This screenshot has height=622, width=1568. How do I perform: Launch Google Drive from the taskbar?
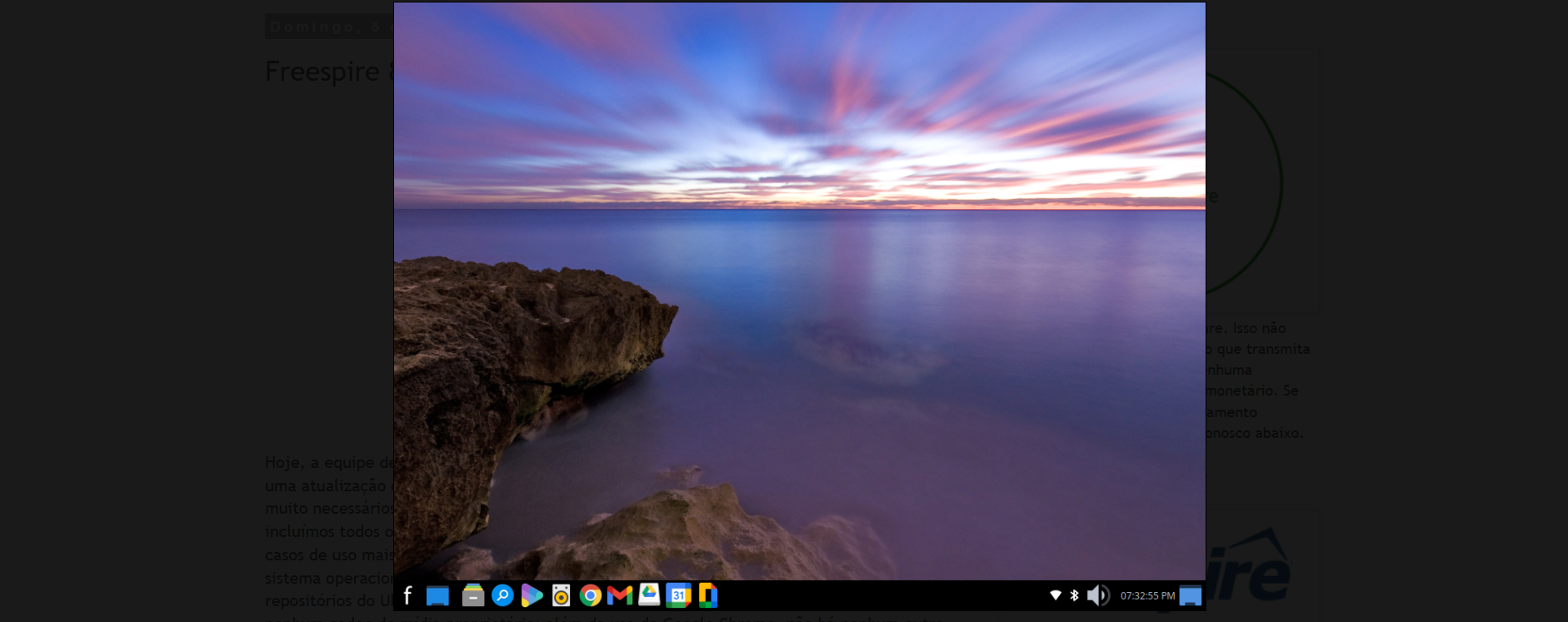pyautogui.click(x=649, y=595)
